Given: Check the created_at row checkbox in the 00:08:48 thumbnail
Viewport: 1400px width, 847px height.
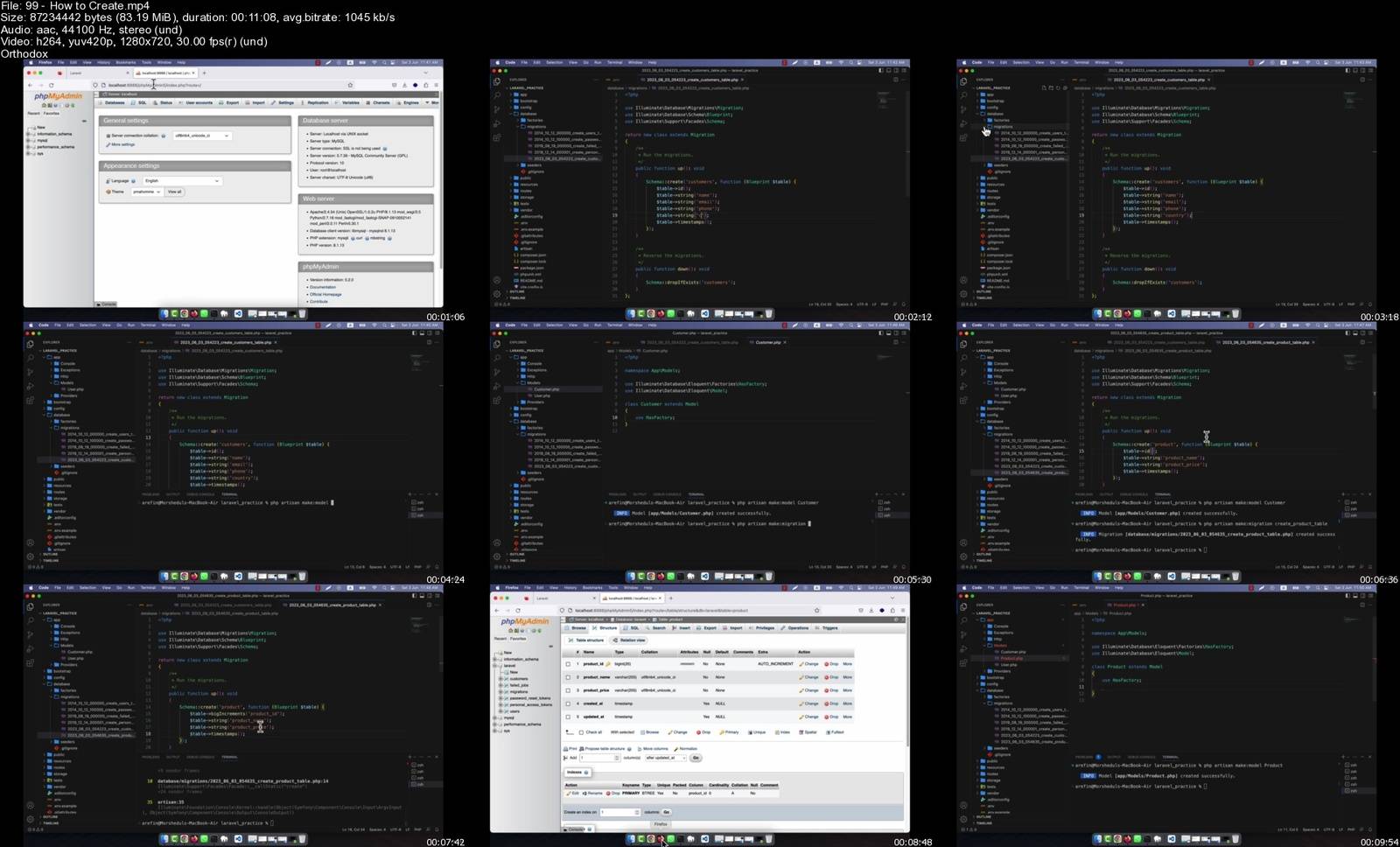Looking at the screenshot, I should click(568, 703).
